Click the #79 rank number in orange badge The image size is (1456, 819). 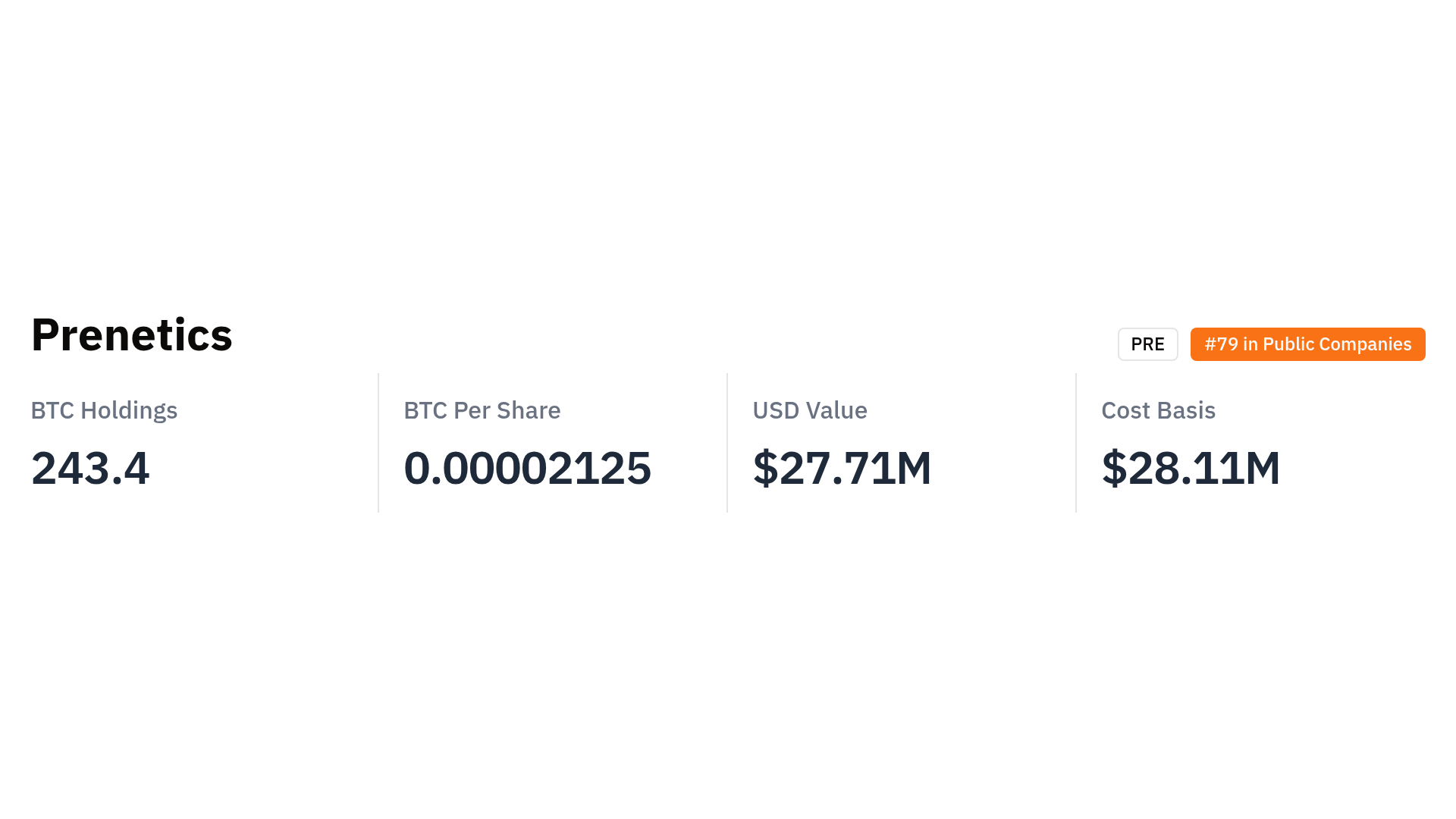(1221, 344)
